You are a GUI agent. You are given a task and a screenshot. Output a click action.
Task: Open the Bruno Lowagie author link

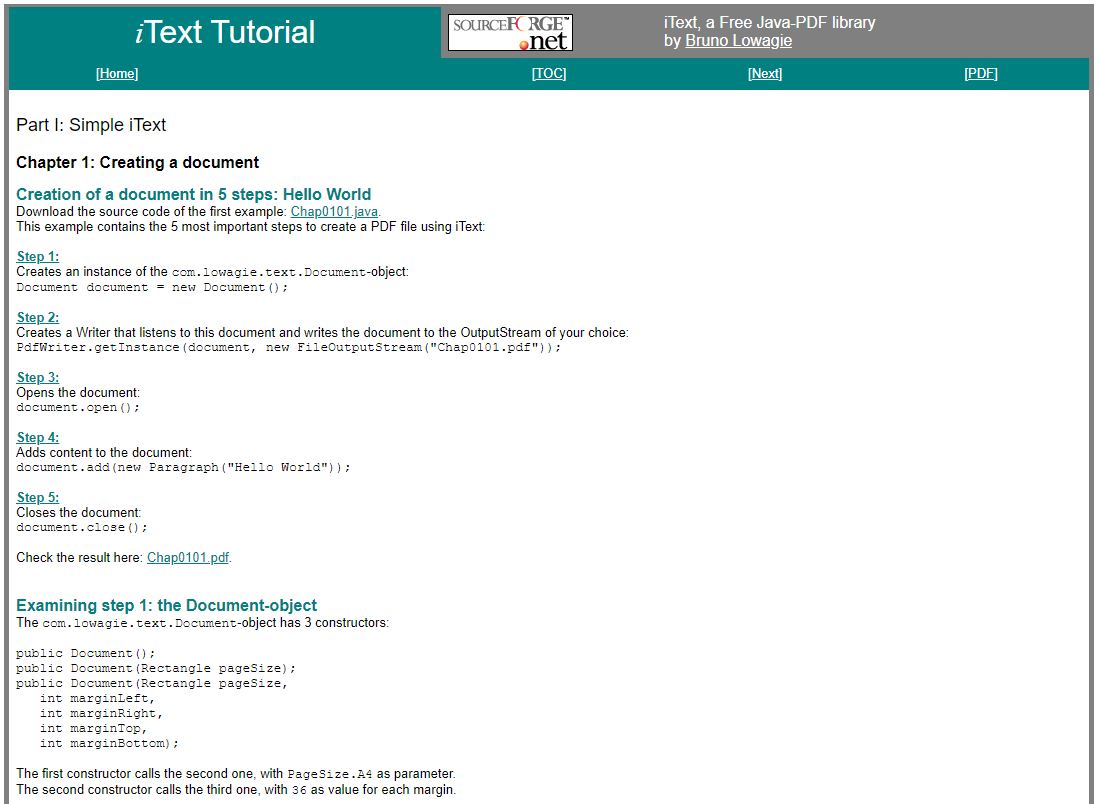click(x=739, y=41)
